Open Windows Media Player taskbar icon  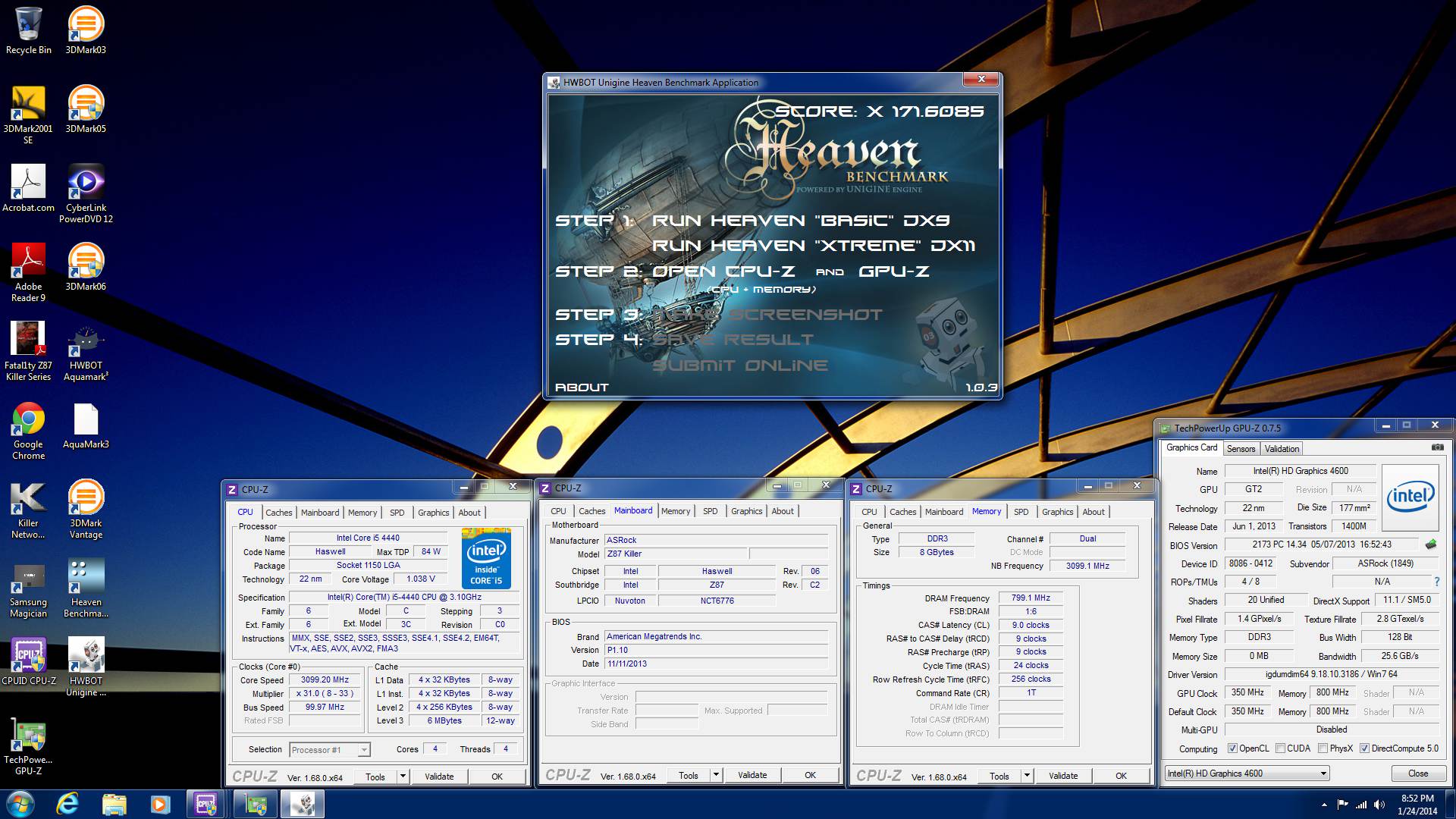point(160,804)
